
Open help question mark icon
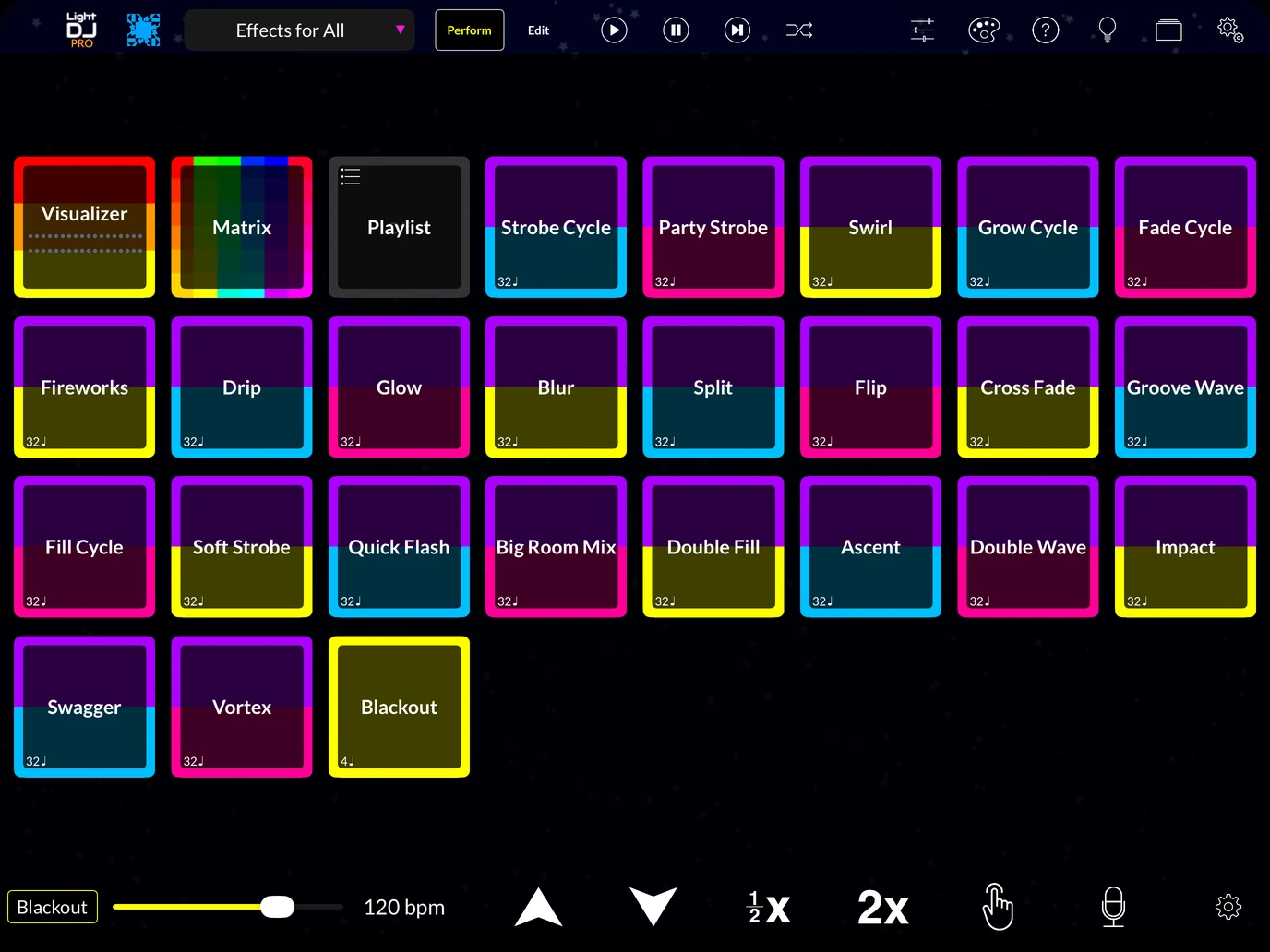(x=1045, y=30)
